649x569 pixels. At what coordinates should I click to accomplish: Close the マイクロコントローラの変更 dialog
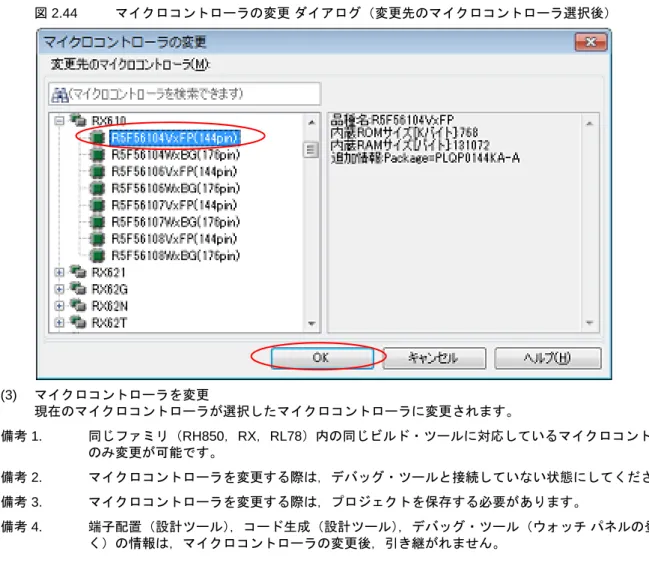[591, 42]
